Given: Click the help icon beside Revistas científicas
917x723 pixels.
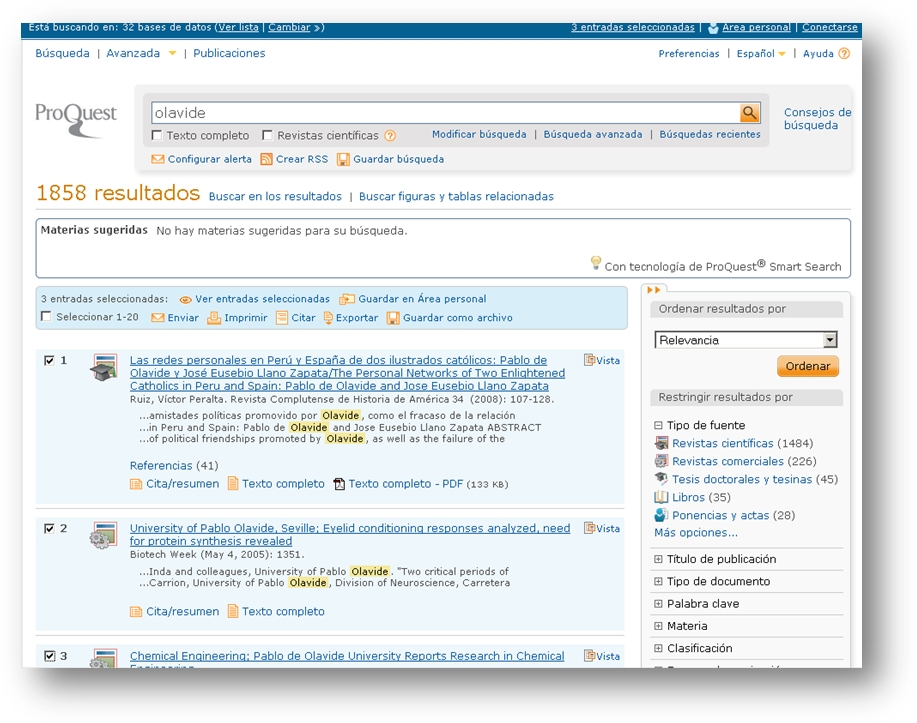Looking at the screenshot, I should pos(390,136).
